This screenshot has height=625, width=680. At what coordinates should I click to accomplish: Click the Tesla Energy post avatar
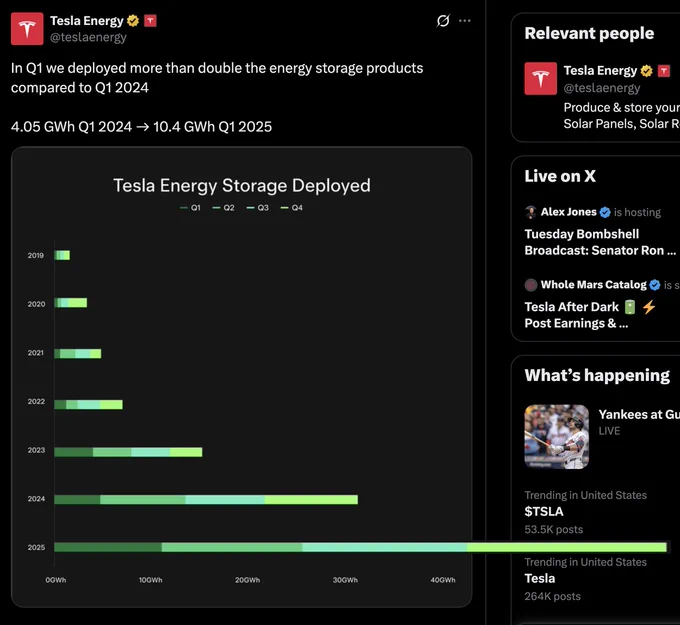(27, 29)
